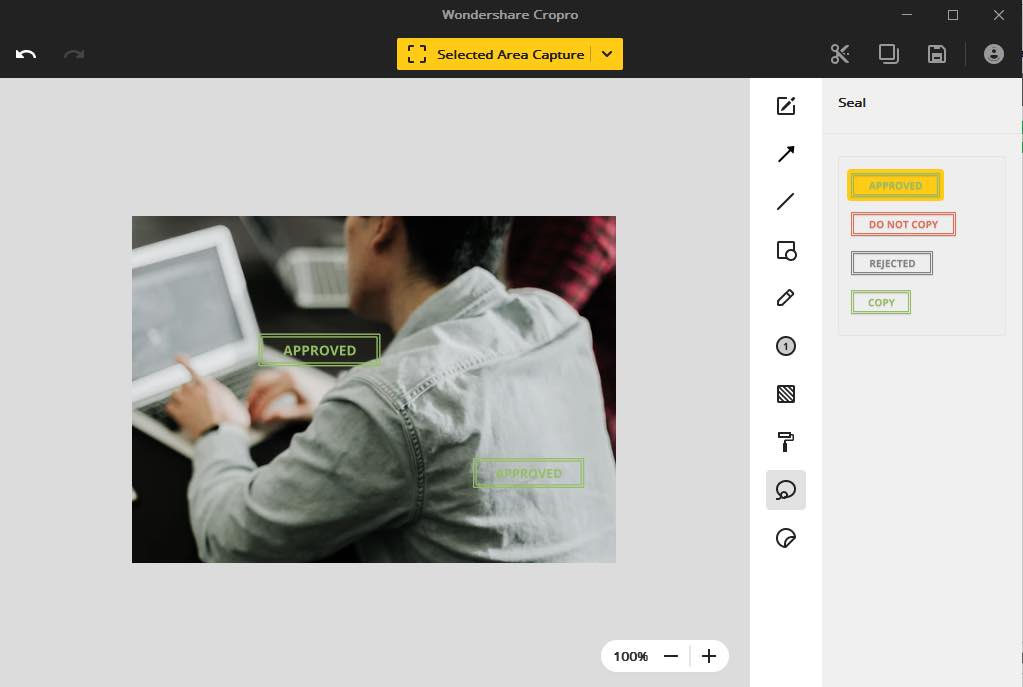Zoom in with the plus button
The image size is (1023, 687).
click(709, 656)
